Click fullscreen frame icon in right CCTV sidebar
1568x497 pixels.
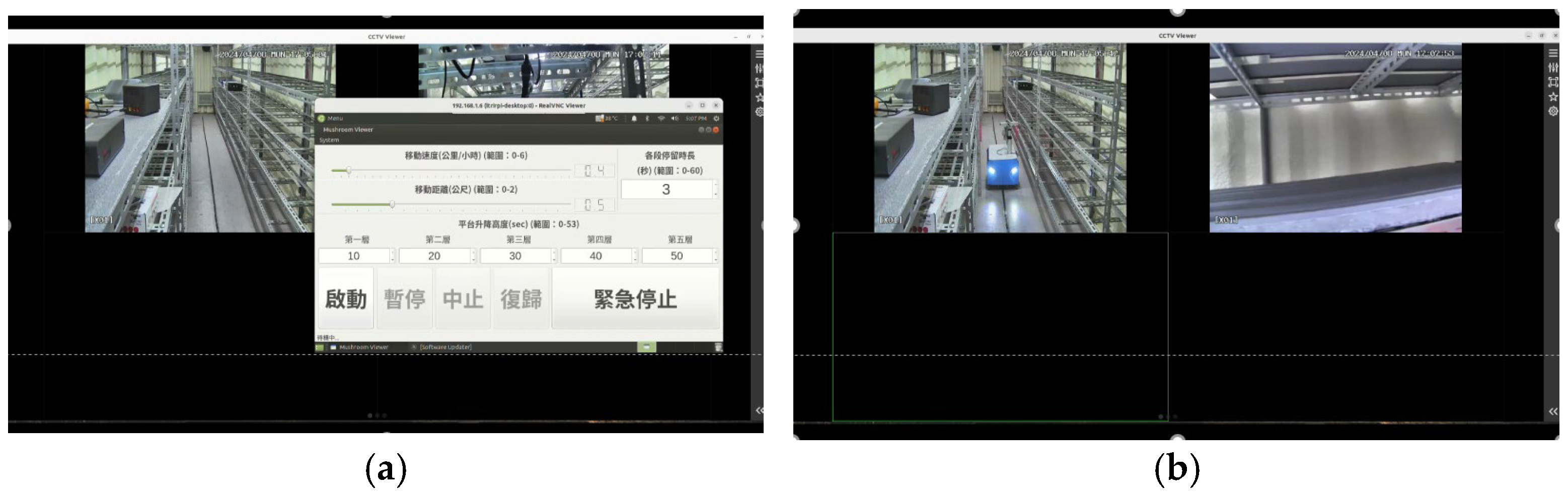tap(1553, 82)
